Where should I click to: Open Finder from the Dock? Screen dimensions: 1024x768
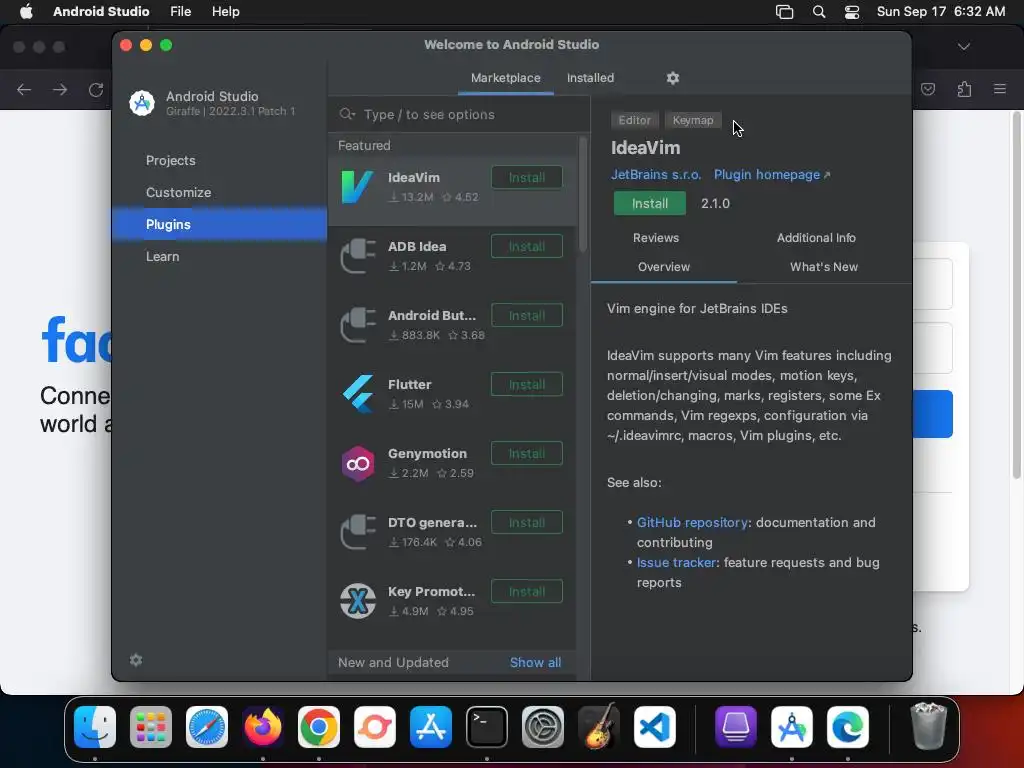coord(95,727)
